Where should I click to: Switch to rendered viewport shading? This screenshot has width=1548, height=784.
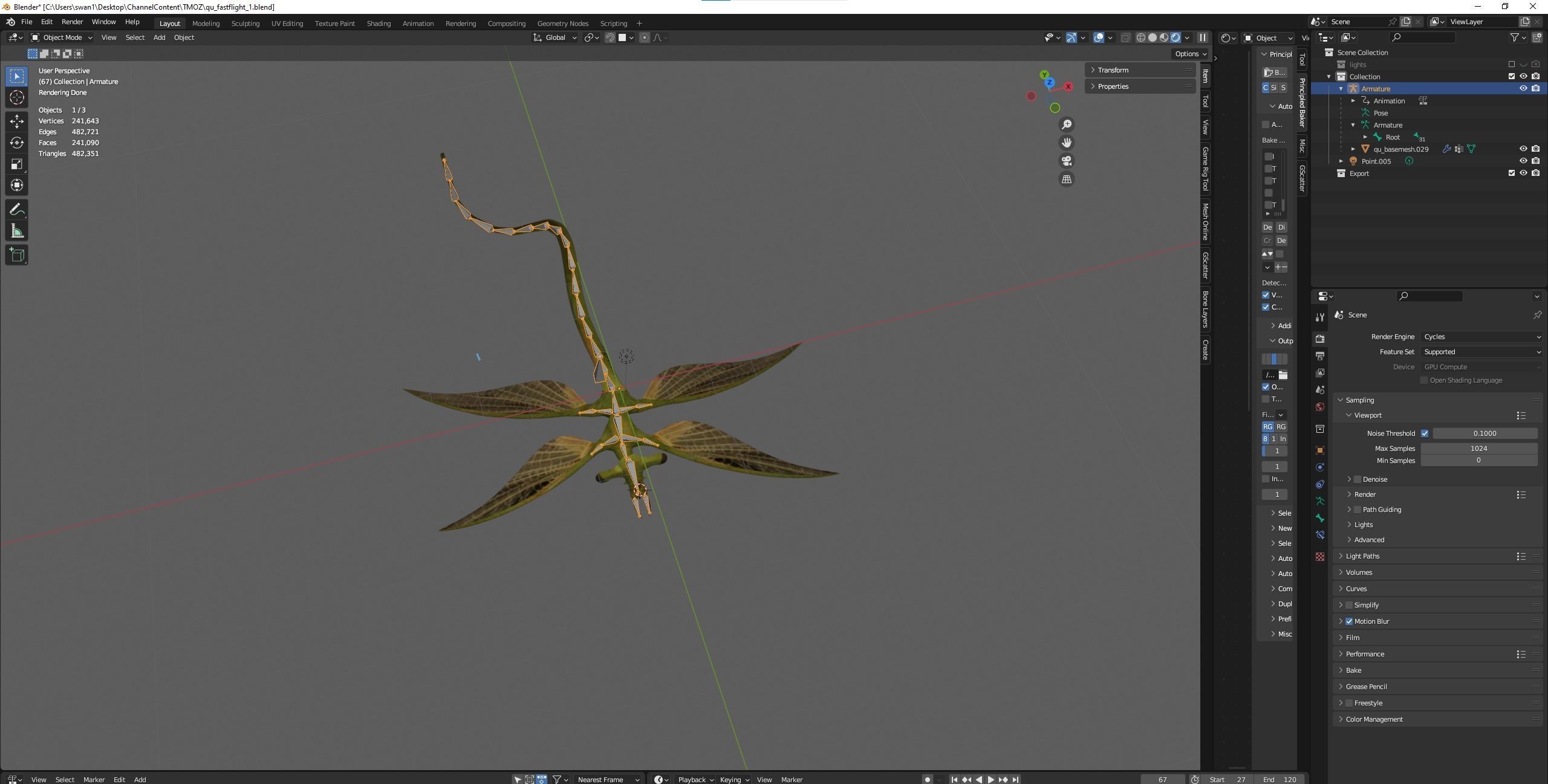point(1176,37)
